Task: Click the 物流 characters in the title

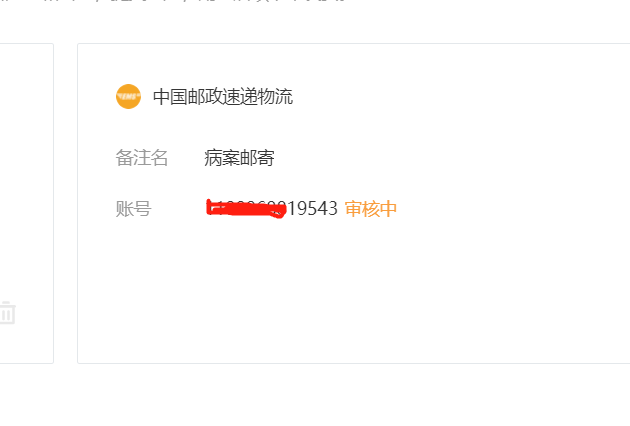Action: point(276,97)
